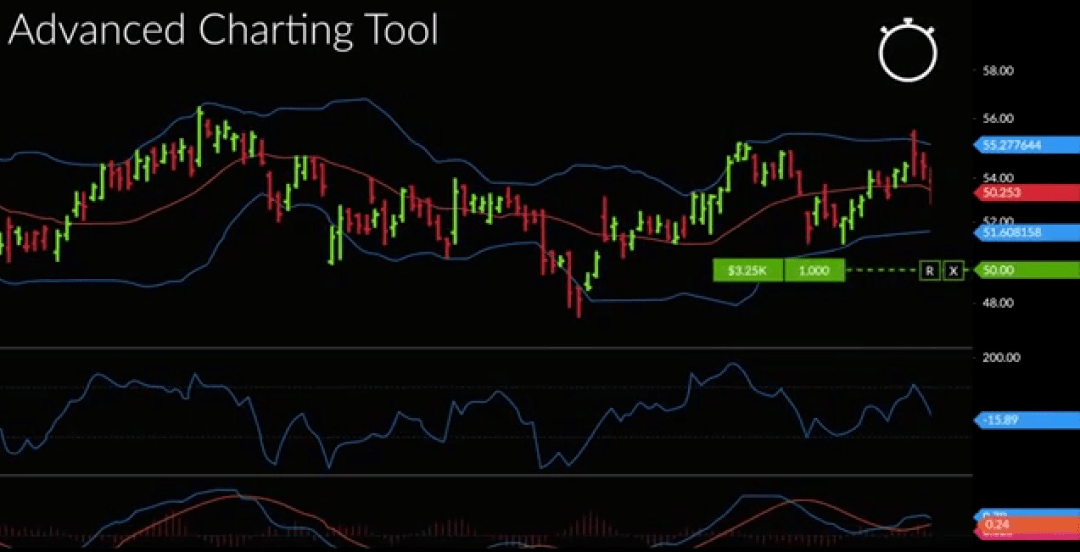Click the Advanced Charting Tool title
1080x552 pixels.
223,31
